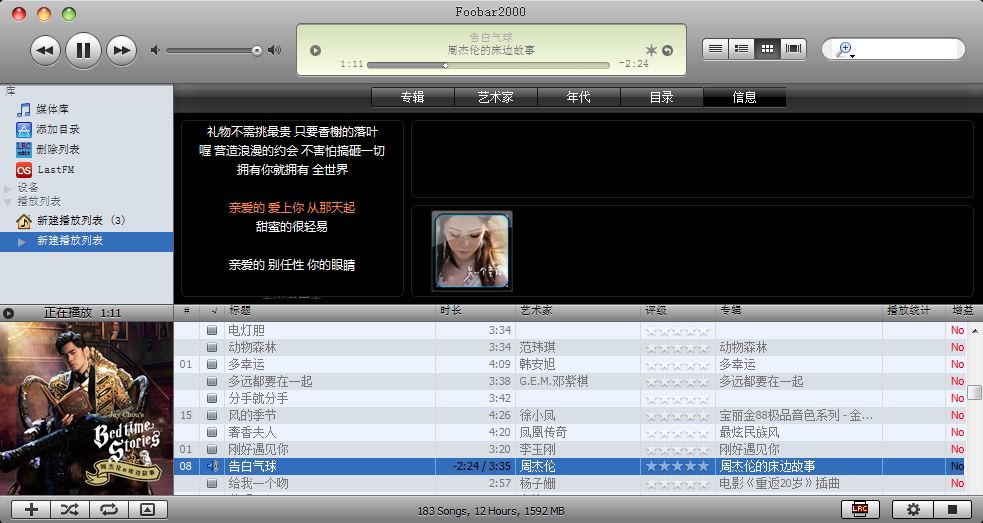Screen dimensions: 983x523
Task: Adjust the volume slider knob
Action: (x=256, y=51)
